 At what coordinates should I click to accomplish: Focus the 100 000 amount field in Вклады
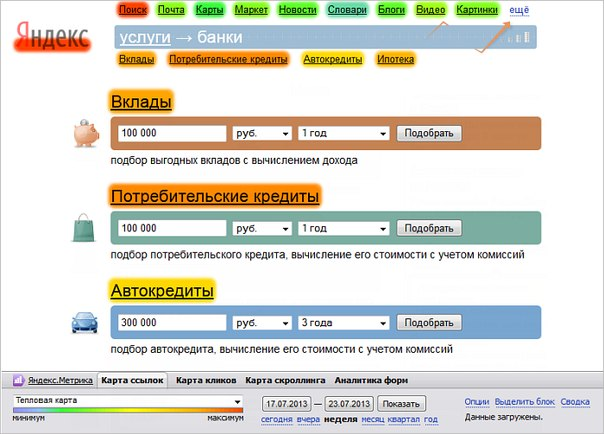click(x=172, y=133)
